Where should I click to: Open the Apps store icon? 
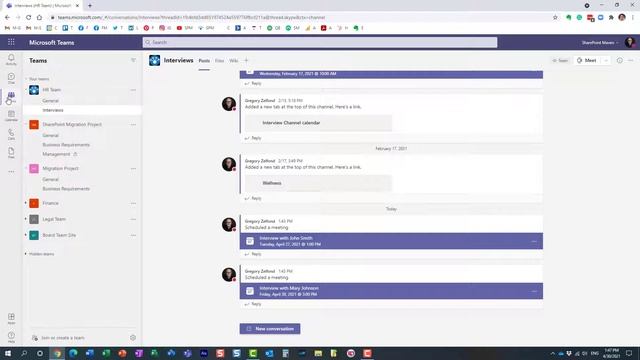point(11,319)
